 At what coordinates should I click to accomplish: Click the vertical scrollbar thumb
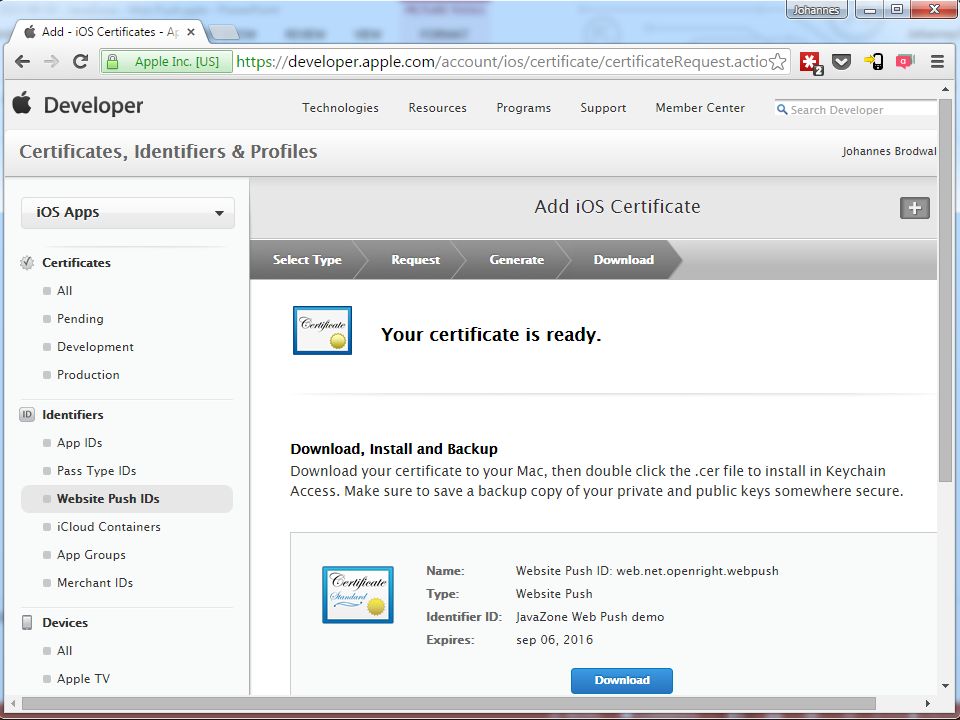[945, 288]
